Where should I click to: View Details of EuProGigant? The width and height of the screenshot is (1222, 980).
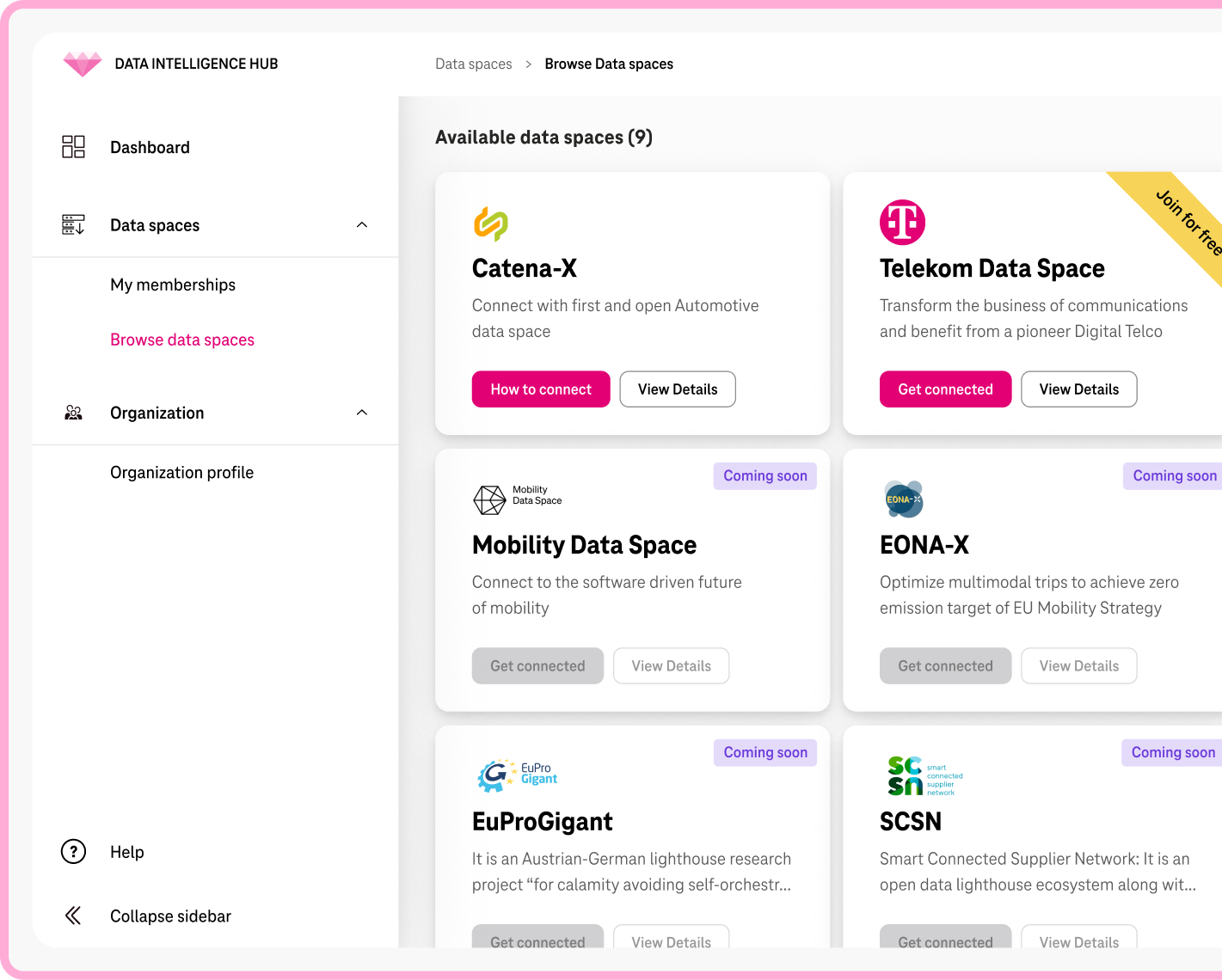click(x=671, y=937)
